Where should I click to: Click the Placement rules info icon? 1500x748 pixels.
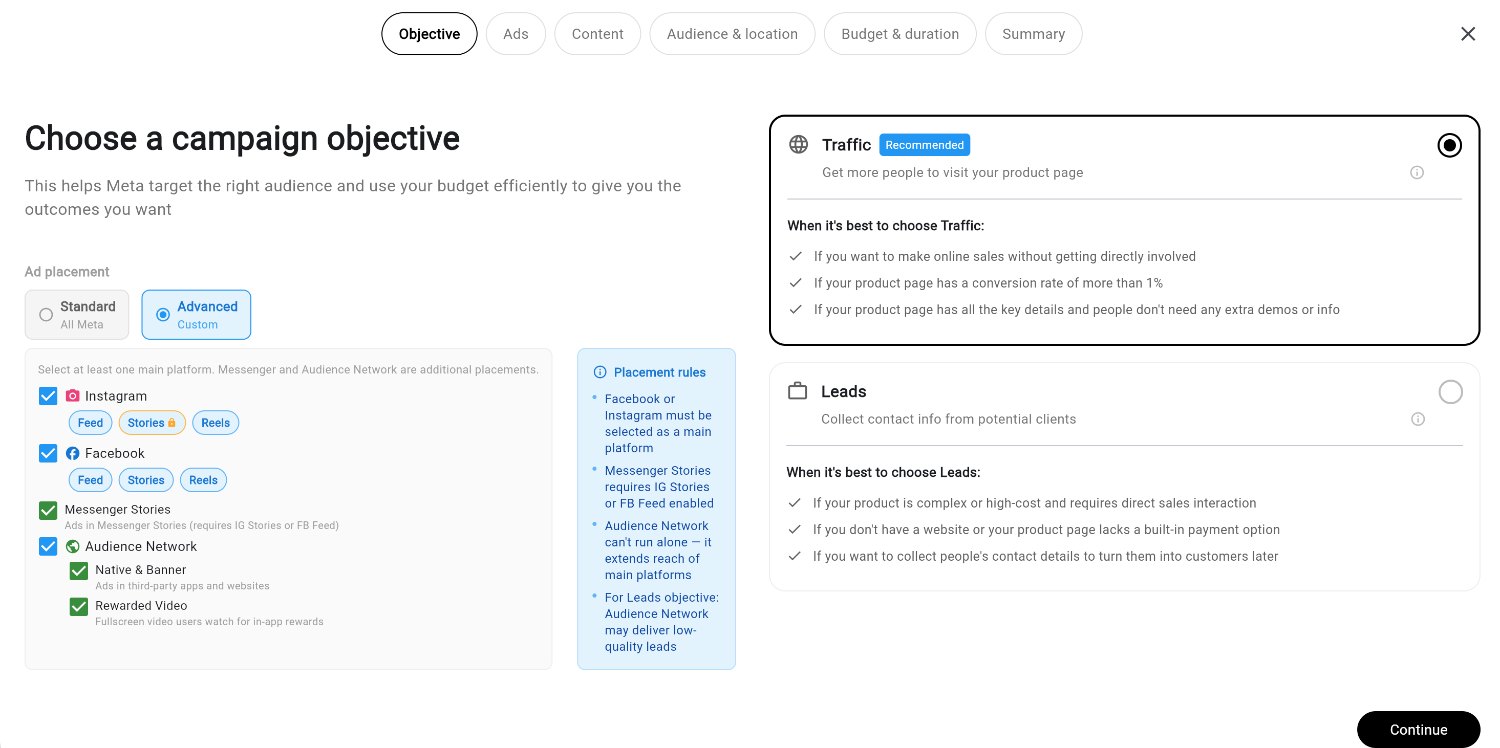coord(600,372)
